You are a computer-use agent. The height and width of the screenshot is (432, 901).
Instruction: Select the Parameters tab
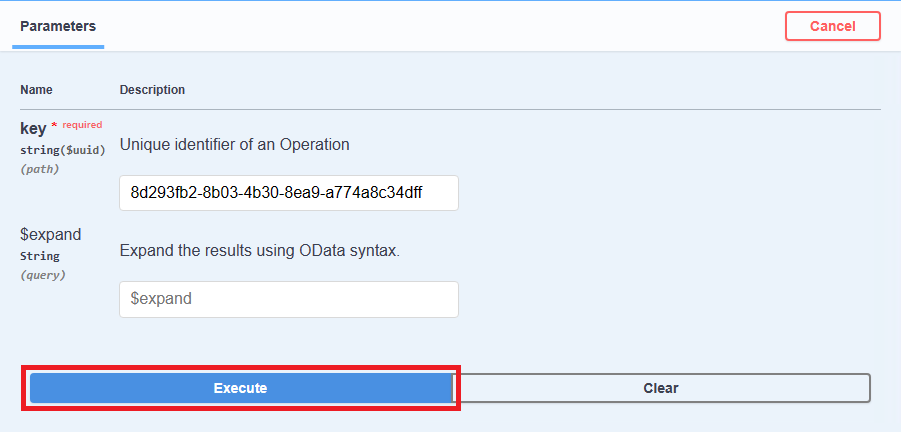coord(58,26)
